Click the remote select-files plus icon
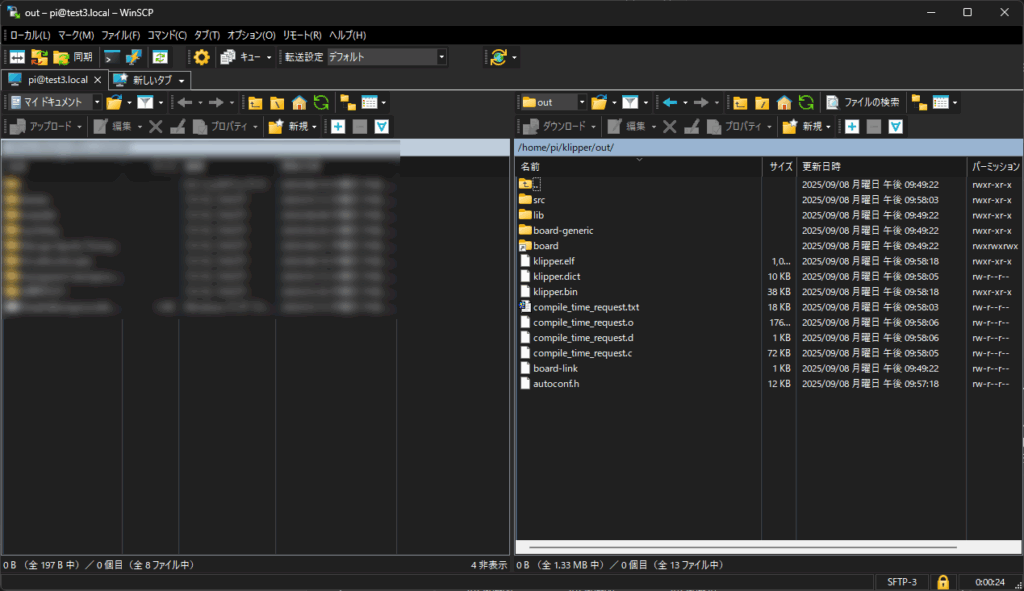The width and height of the screenshot is (1024, 591). click(851, 127)
